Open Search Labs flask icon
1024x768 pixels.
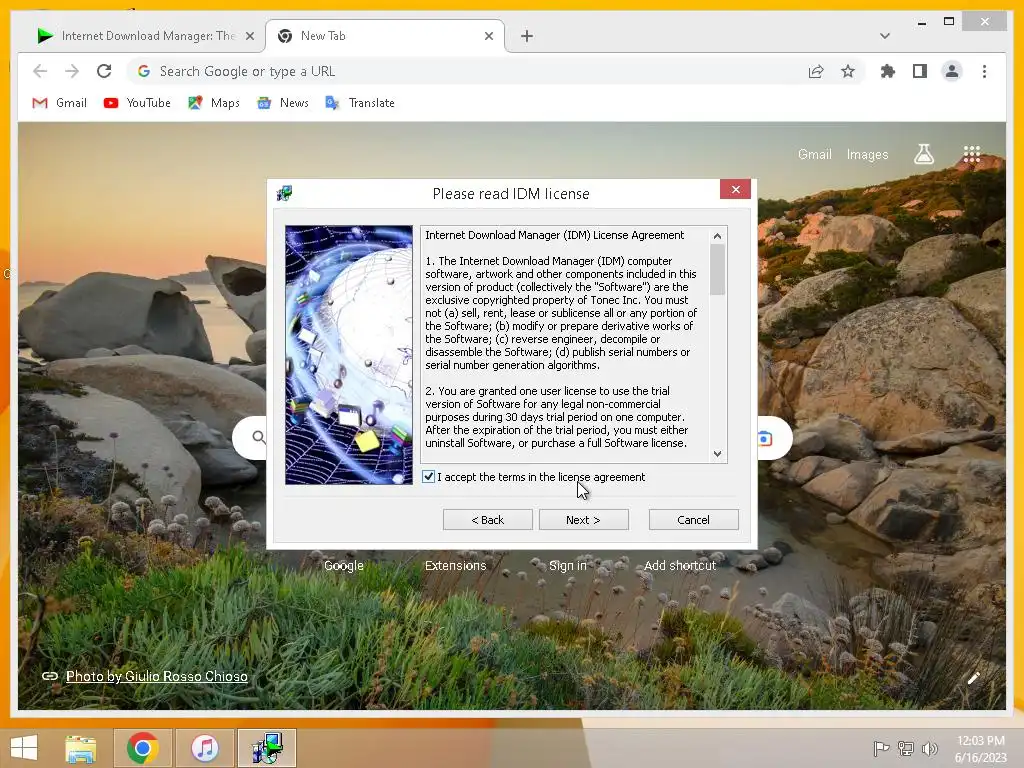click(923, 154)
